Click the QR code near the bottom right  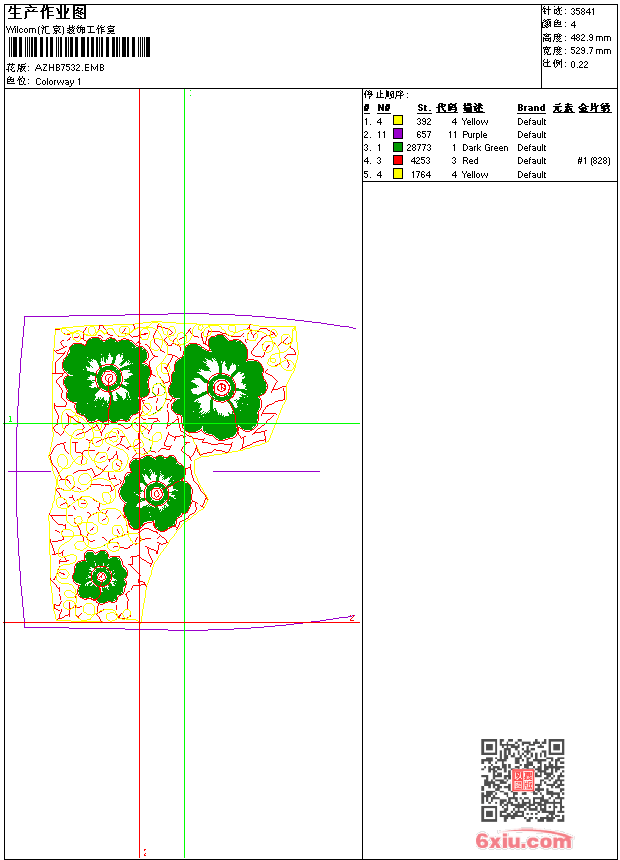(523, 780)
